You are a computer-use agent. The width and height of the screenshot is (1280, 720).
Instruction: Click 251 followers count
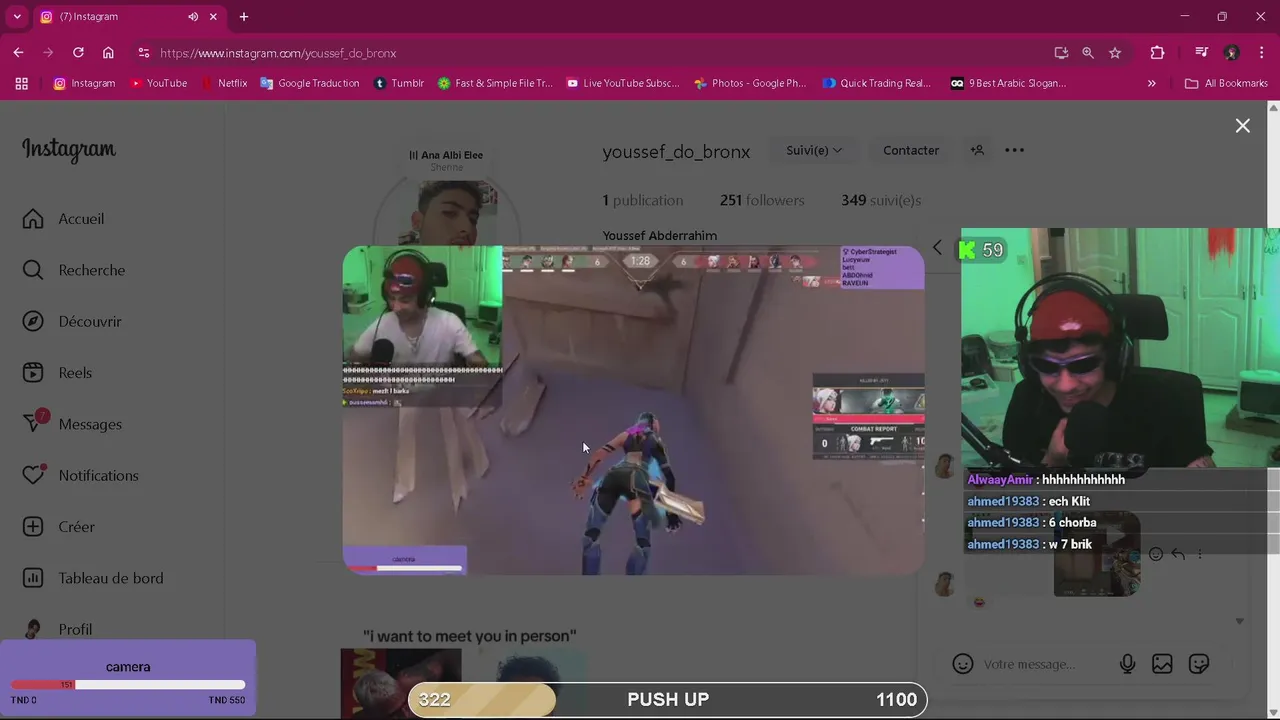762,200
